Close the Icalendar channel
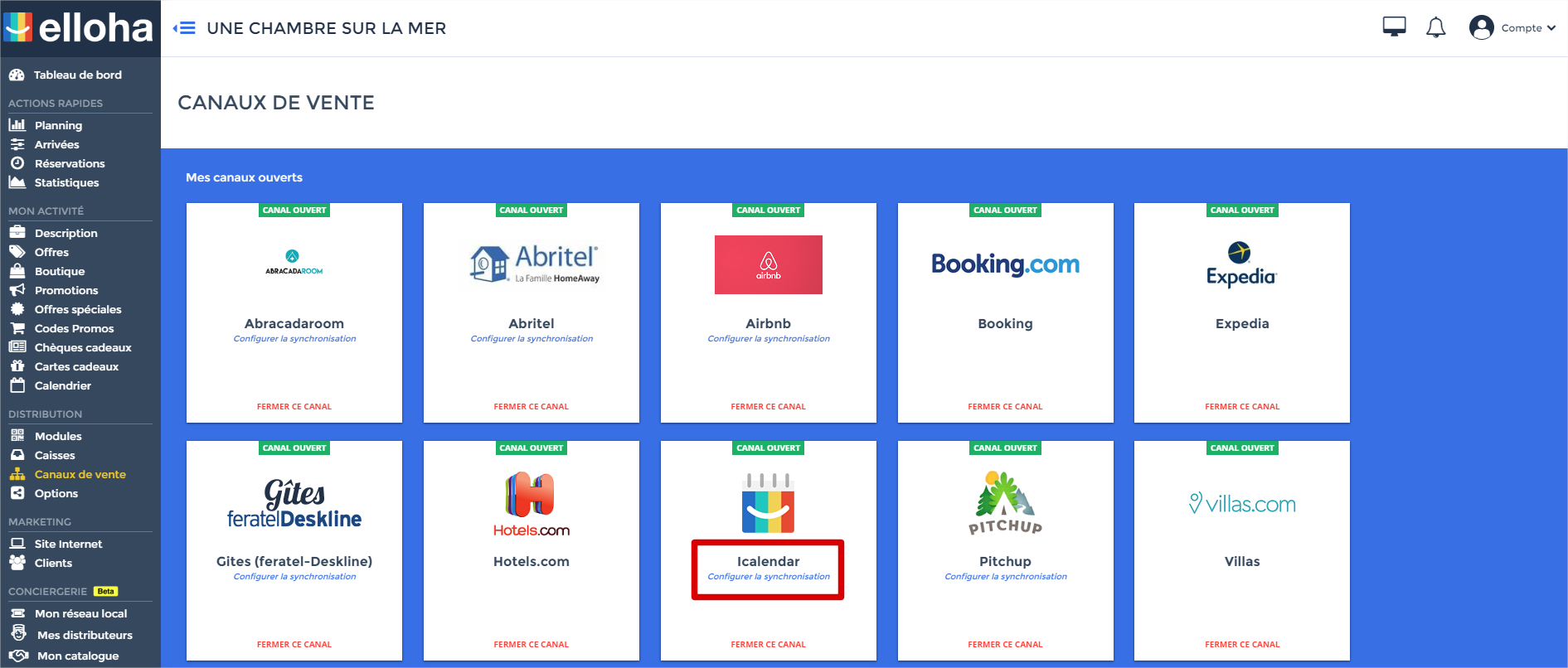 click(x=769, y=645)
